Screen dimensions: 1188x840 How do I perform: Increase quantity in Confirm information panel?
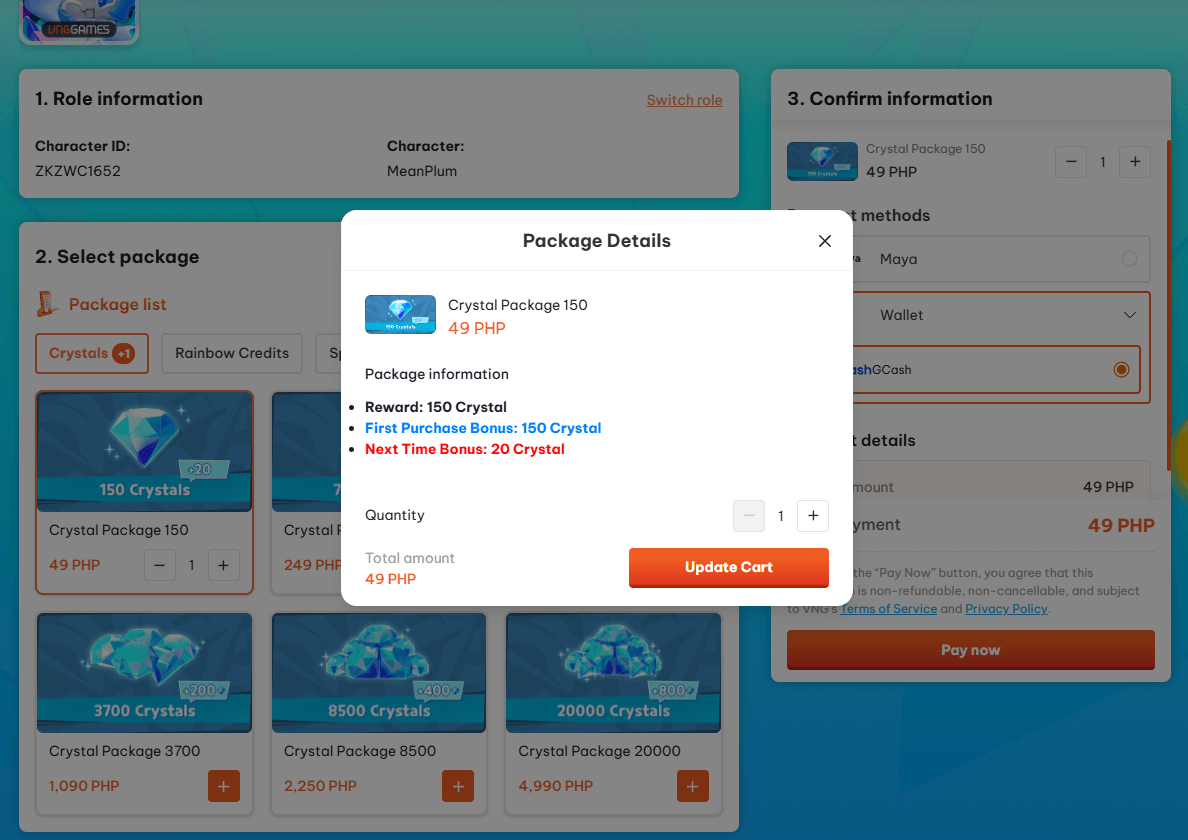pos(1134,161)
